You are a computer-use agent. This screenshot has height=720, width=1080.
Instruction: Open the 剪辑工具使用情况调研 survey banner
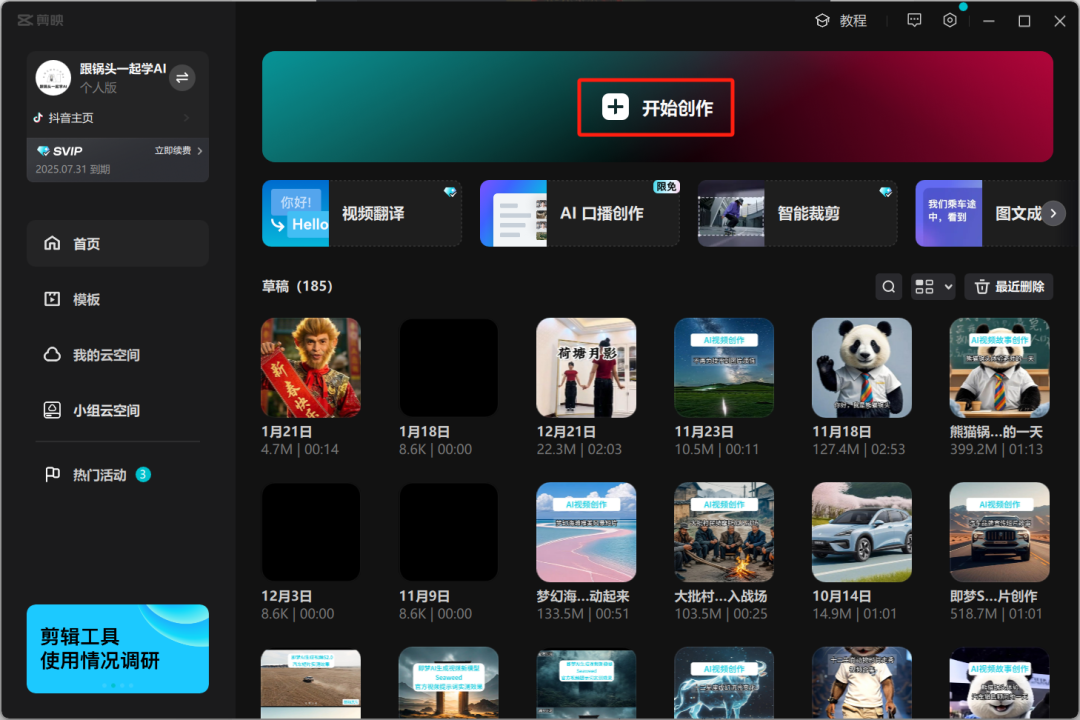[117, 648]
